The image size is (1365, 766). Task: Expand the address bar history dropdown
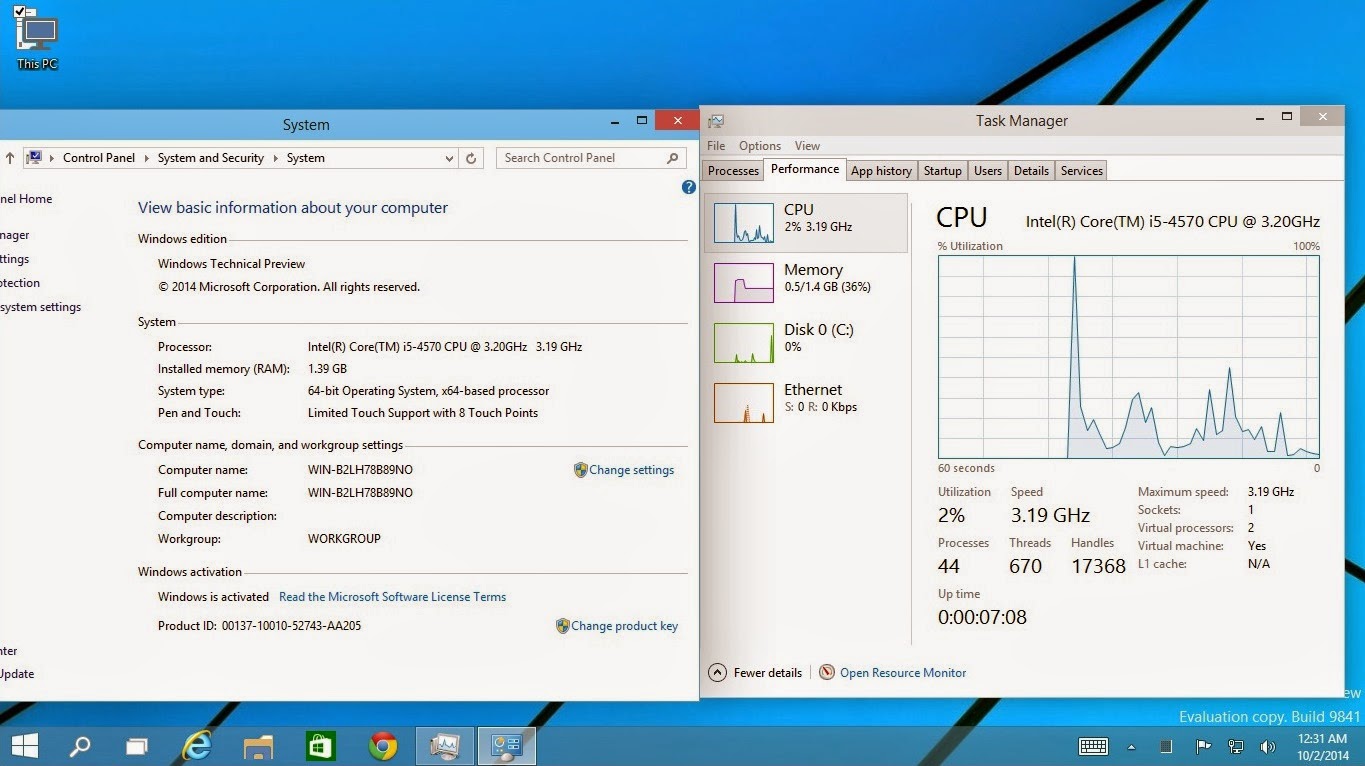[x=449, y=158]
